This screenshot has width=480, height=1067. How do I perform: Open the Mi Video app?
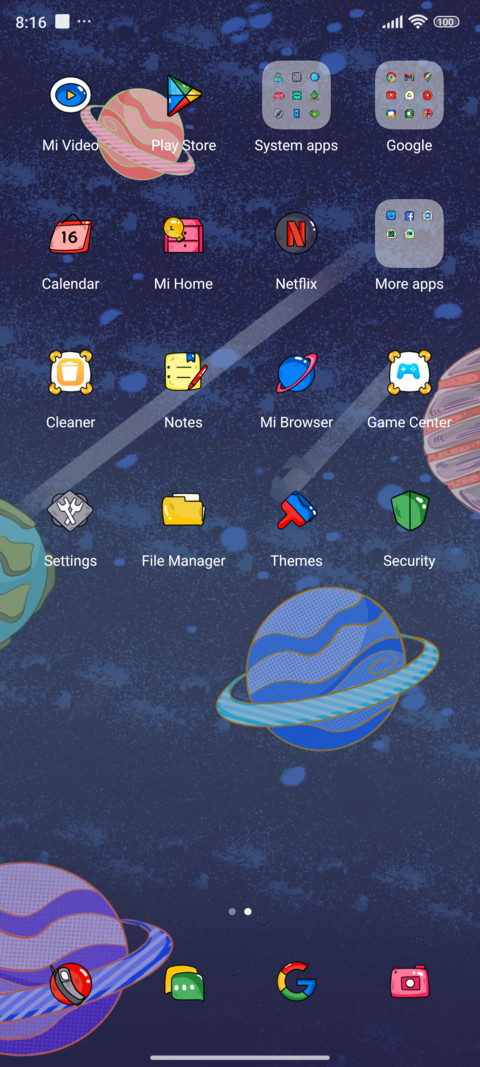point(70,95)
